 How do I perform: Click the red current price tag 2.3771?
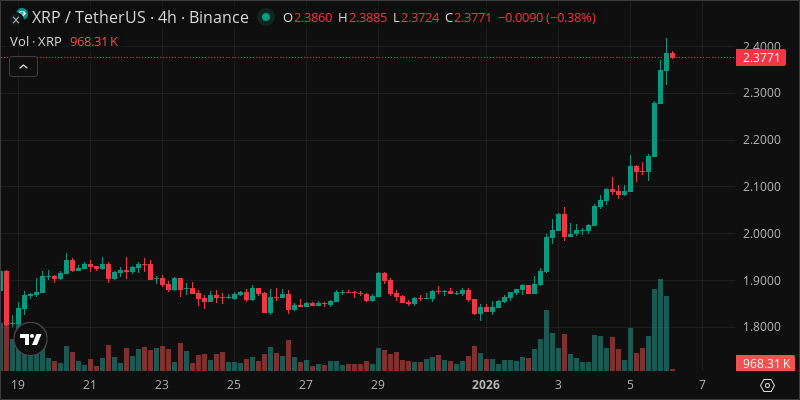coord(761,58)
